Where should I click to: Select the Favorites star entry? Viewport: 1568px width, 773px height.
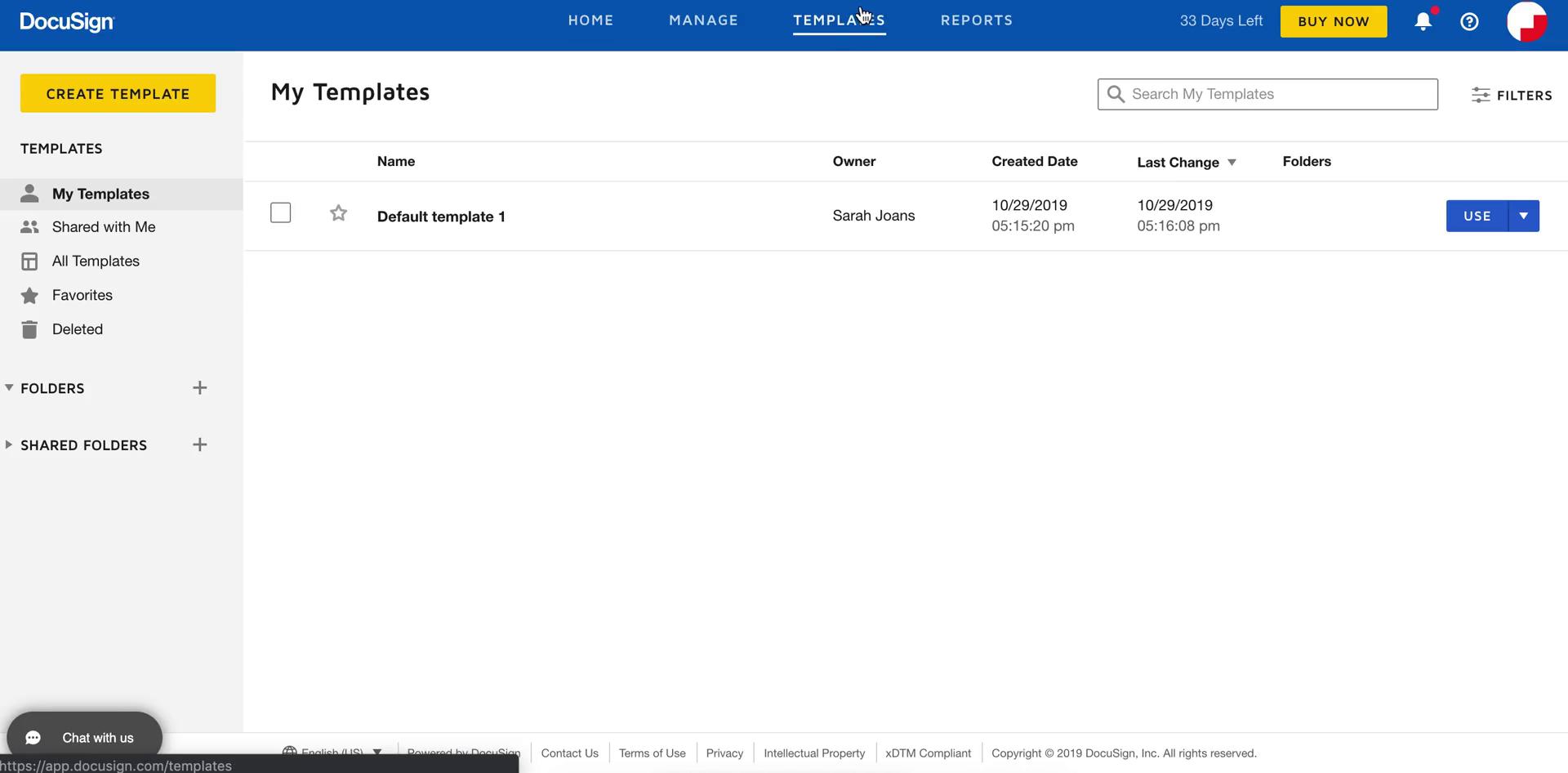click(30, 295)
